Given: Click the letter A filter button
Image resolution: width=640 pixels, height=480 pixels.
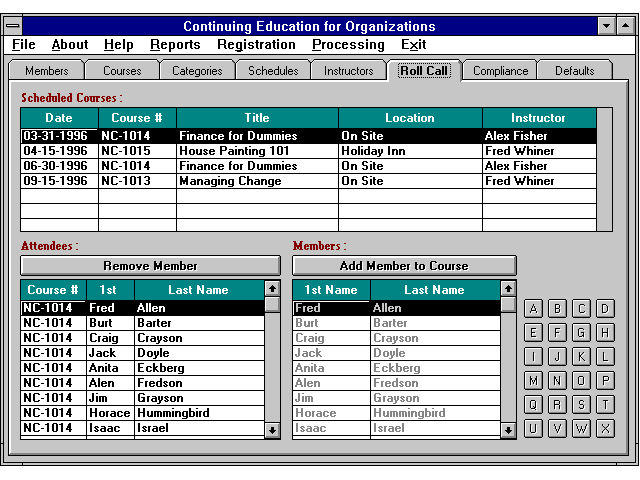Looking at the screenshot, I should (534, 308).
